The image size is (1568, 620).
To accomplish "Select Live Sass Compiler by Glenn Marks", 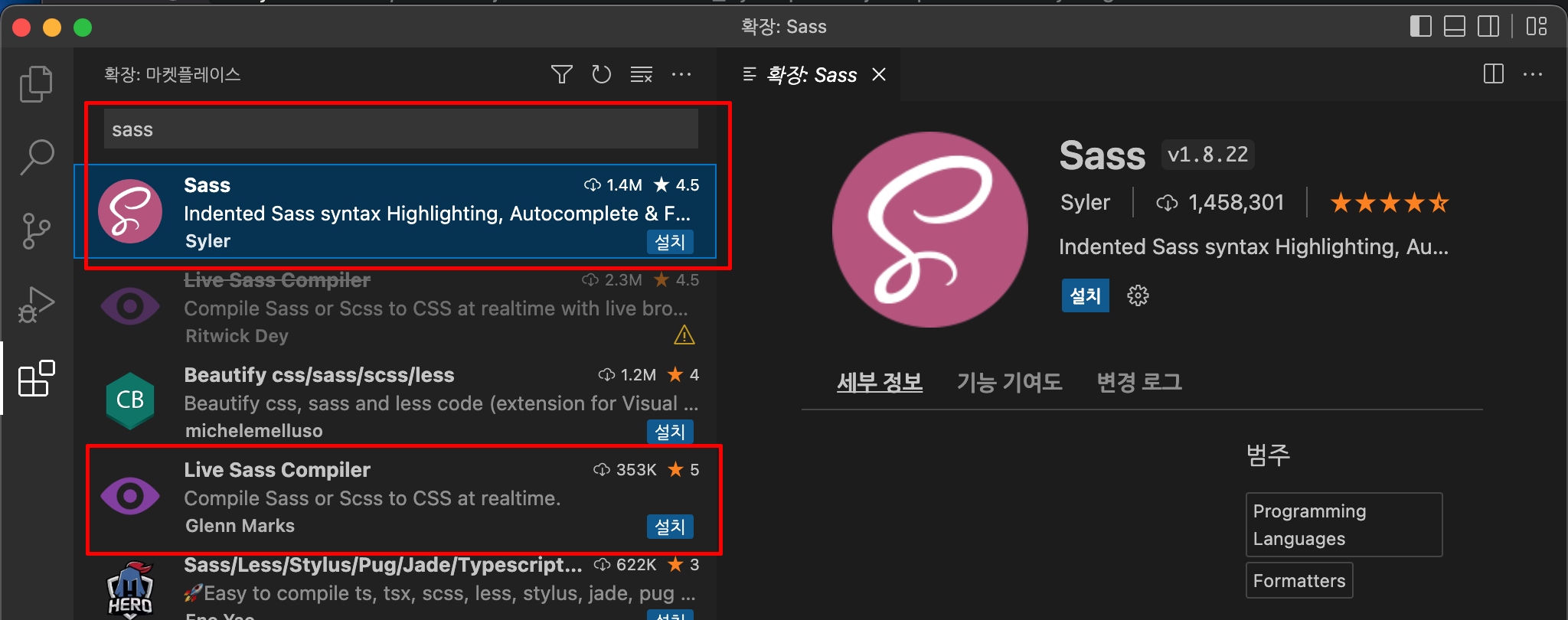I will click(395, 497).
